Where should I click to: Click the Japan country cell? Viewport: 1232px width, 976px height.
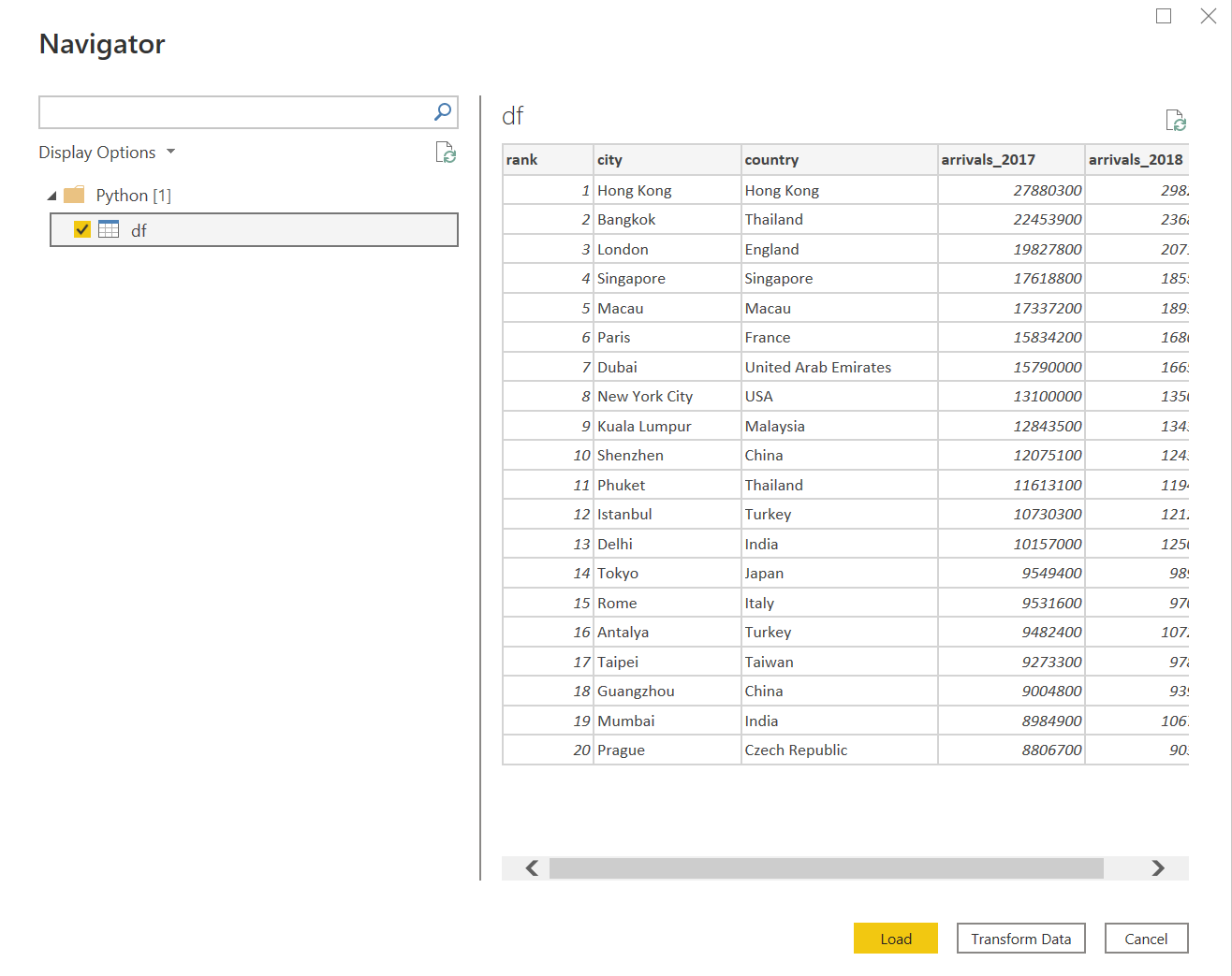tap(840, 573)
